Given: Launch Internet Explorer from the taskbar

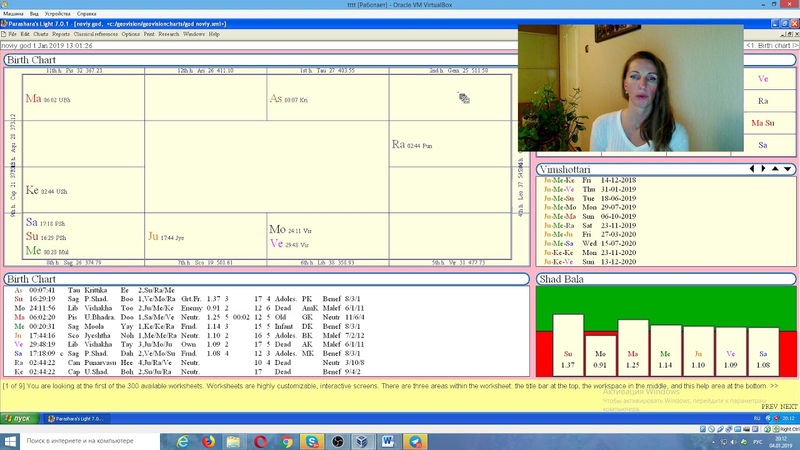Looking at the screenshot, I should (x=182, y=441).
